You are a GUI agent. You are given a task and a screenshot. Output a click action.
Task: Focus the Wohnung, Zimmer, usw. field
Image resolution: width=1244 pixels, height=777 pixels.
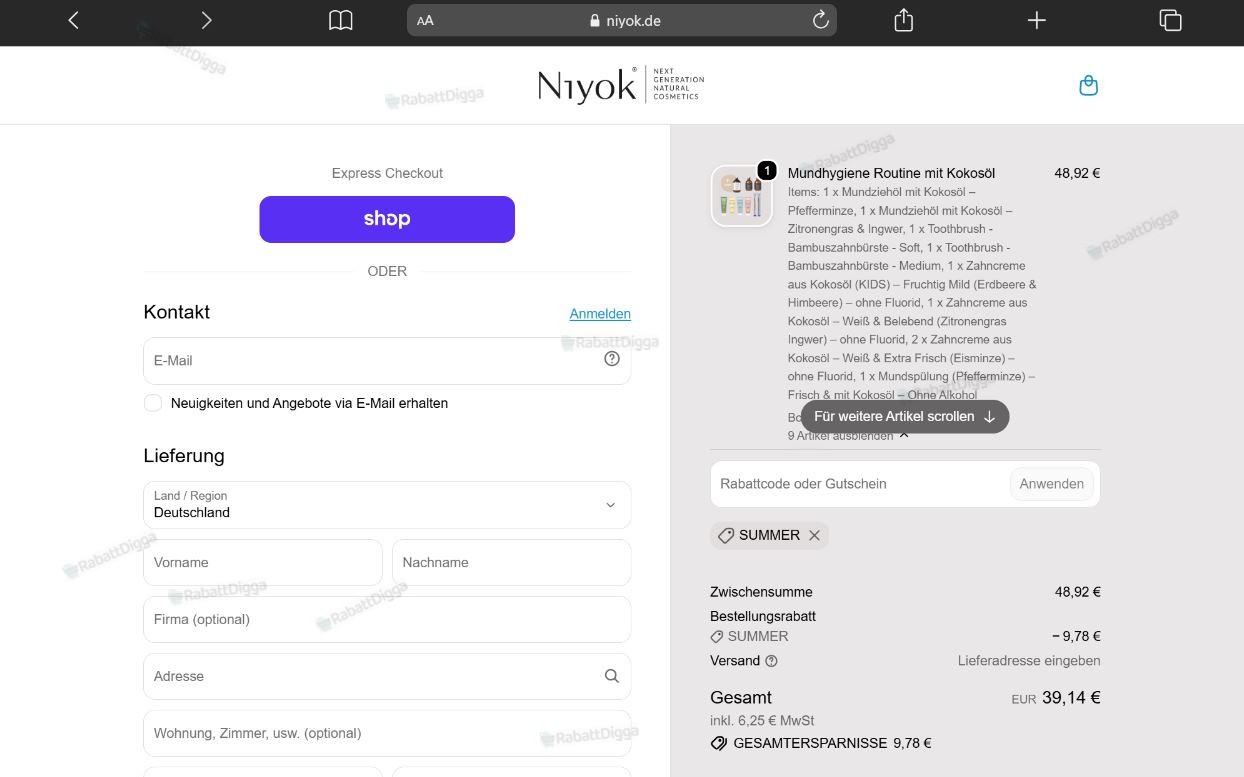tap(387, 734)
